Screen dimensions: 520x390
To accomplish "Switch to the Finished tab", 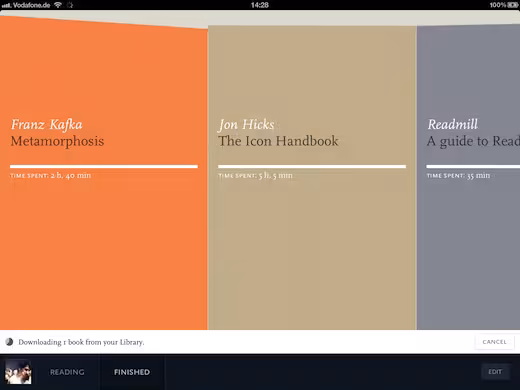I will coord(132,372).
